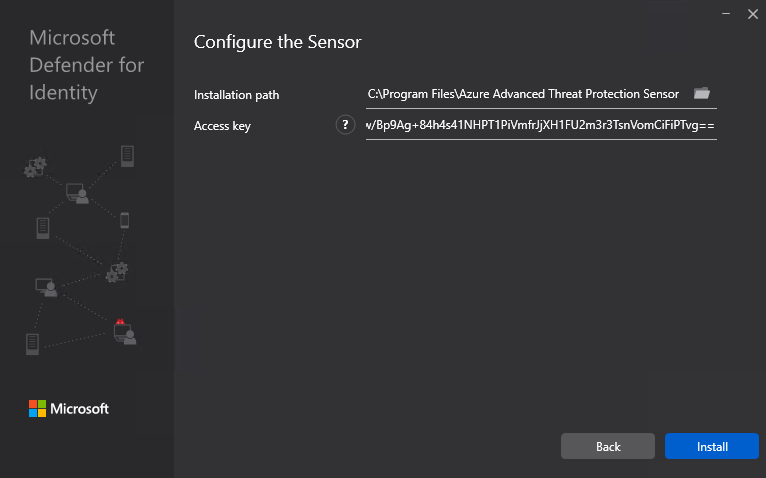The height and width of the screenshot is (478, 766).
Task: Click the Access key help question mark
Action: coord(345,125)
